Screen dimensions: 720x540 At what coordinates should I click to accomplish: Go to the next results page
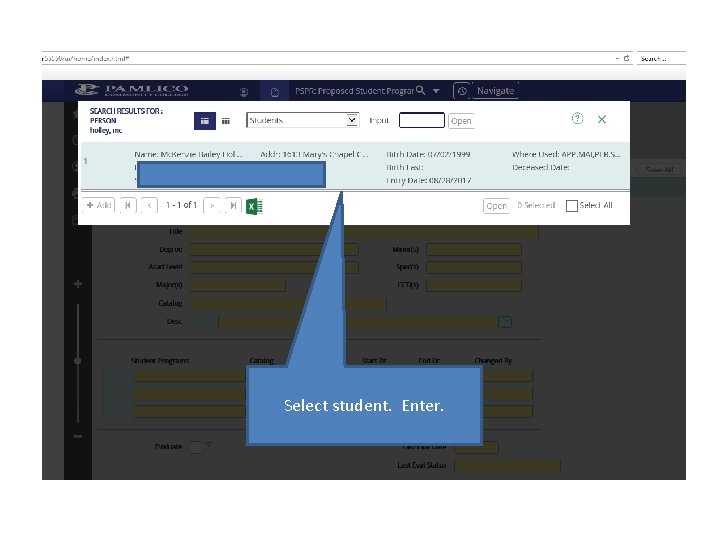pos(212,205)
